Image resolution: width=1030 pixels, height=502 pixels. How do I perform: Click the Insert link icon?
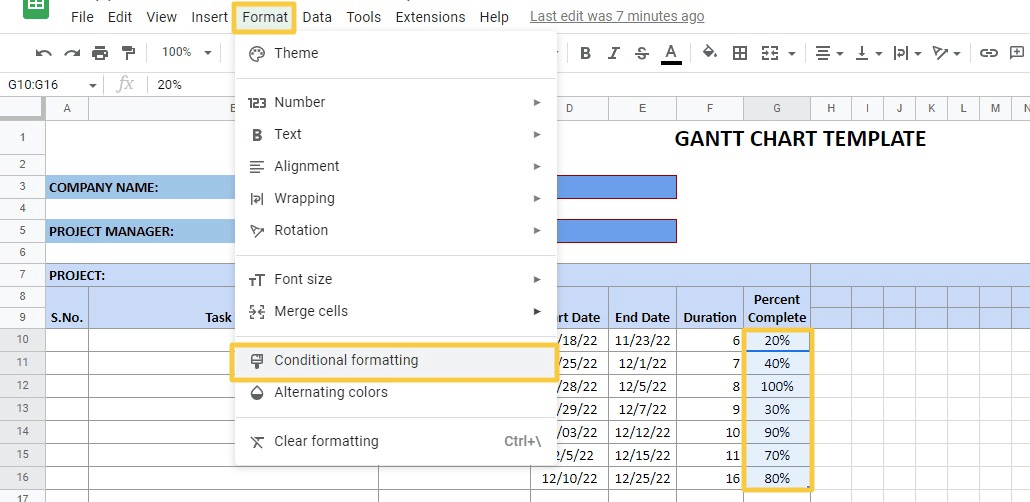tap(989, 53)
